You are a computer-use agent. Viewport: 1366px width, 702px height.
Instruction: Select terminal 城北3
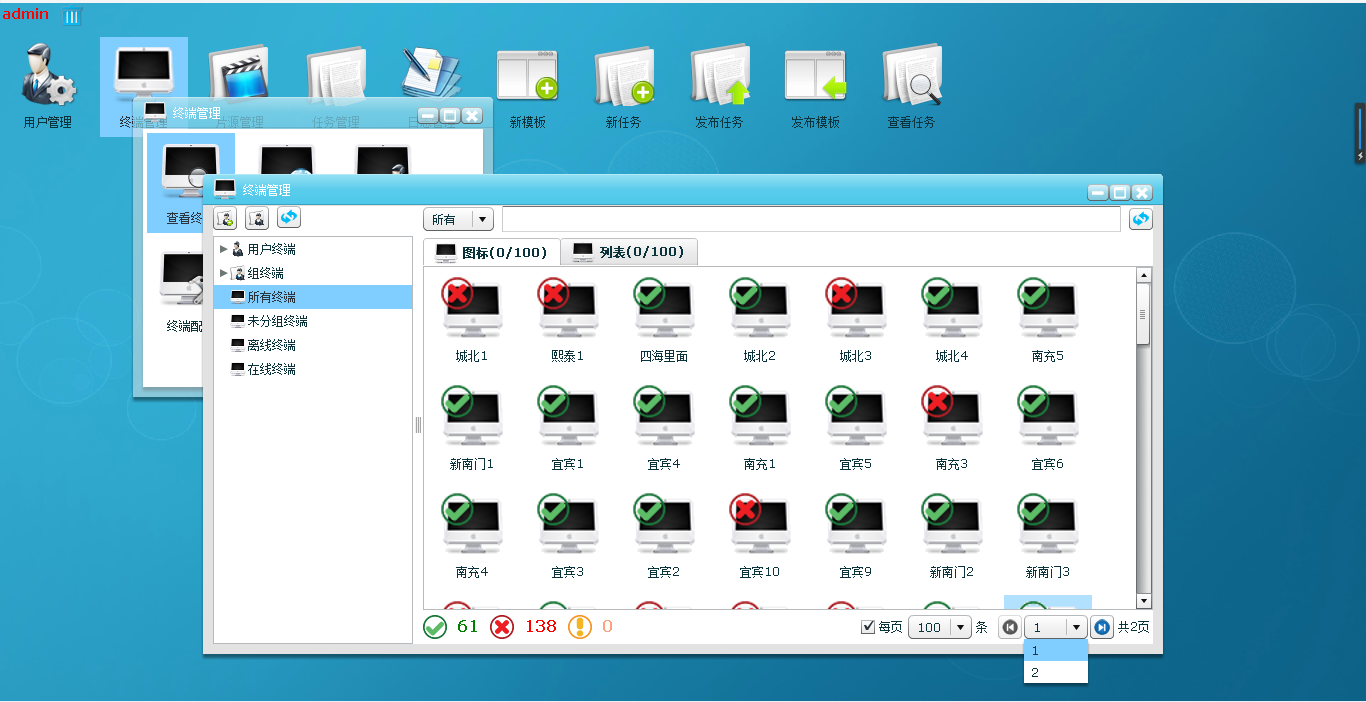point(856,320)
